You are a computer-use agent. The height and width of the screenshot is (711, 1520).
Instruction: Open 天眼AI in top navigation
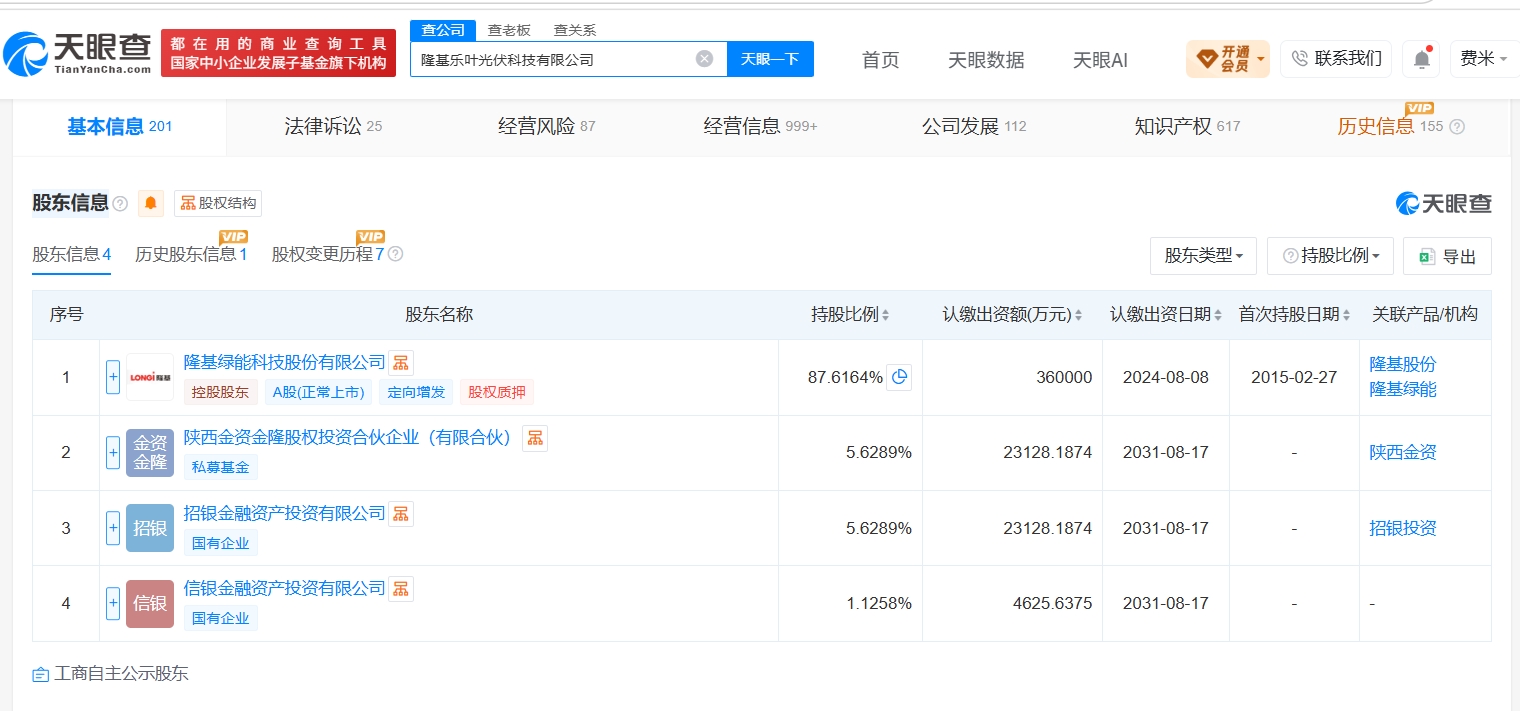[1100, 60]
